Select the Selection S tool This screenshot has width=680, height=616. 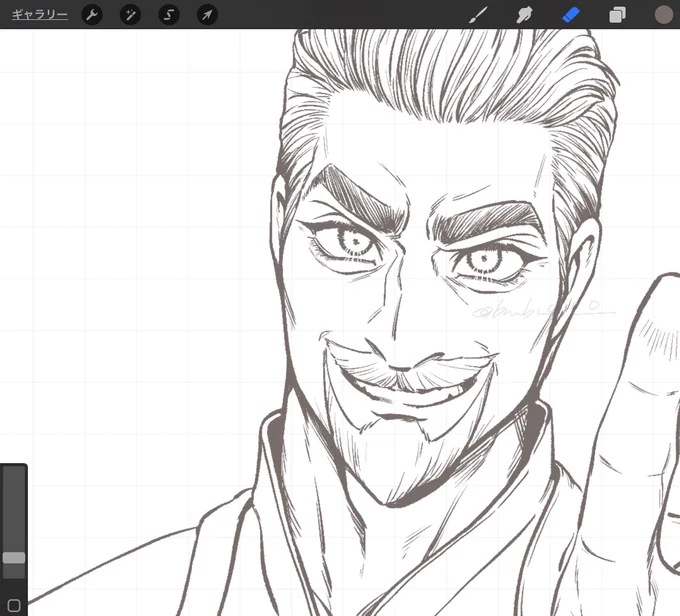(169, 15)
